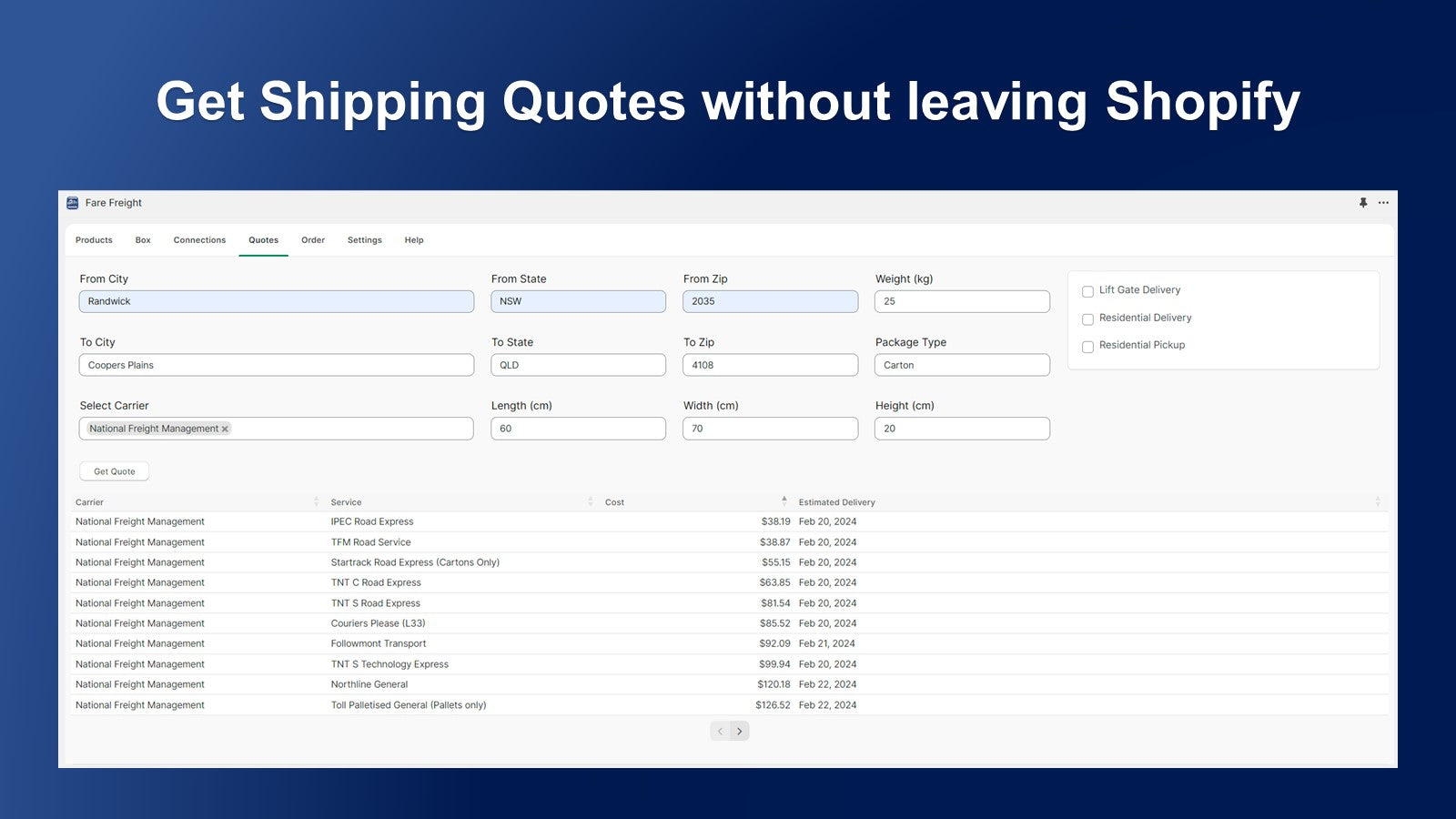Tick the Residential Pickup checkbox

click(x=1087, y=347)
